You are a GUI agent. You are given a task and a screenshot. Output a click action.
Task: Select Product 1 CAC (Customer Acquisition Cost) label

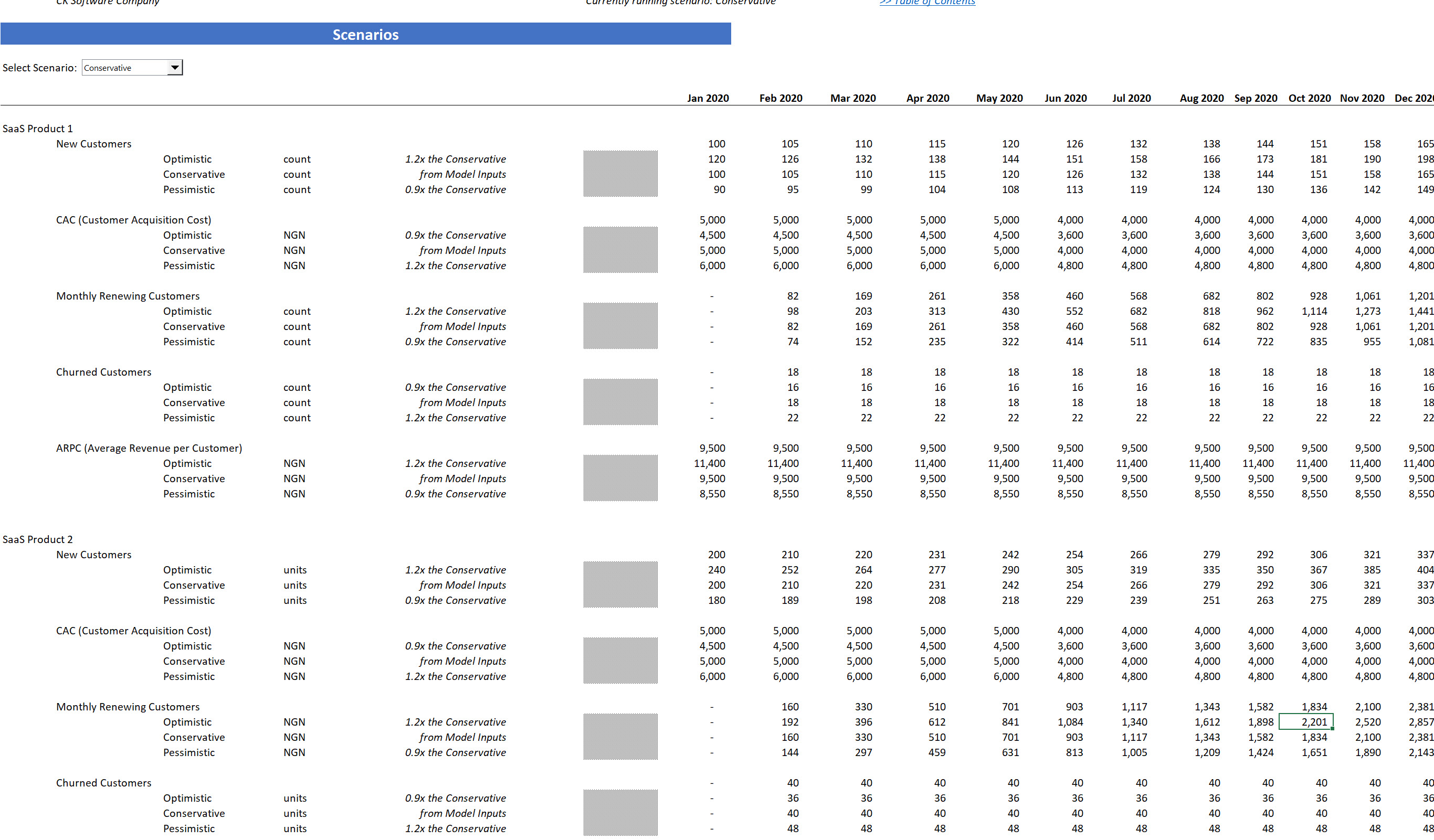click(134, 220)
